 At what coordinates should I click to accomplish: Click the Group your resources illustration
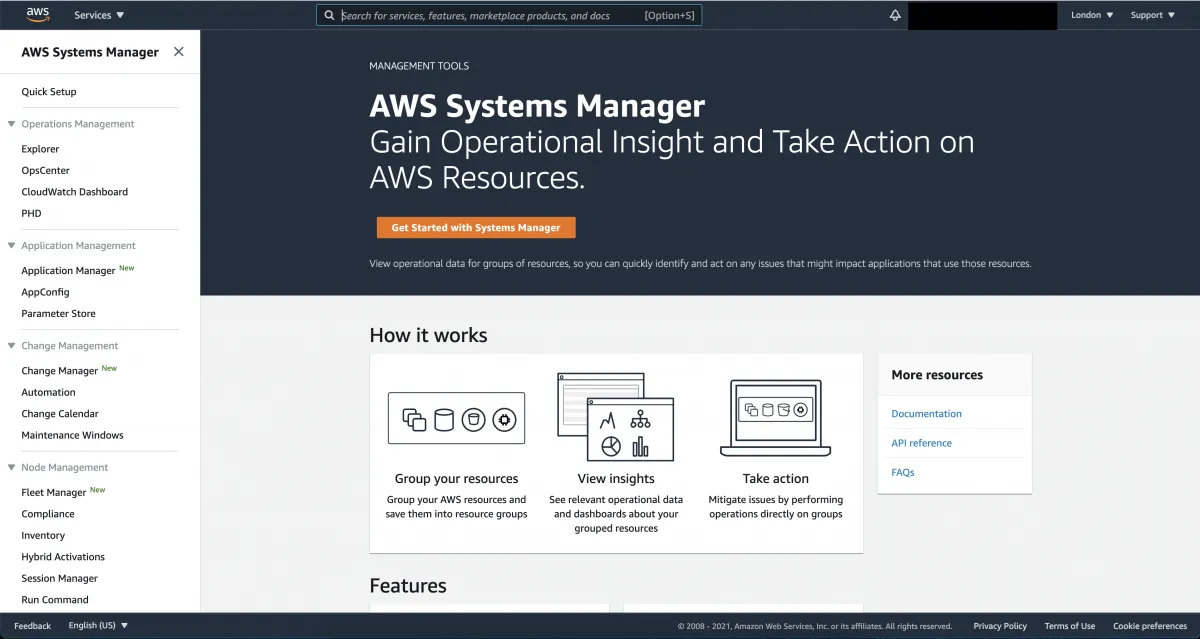tap(456, 418)
